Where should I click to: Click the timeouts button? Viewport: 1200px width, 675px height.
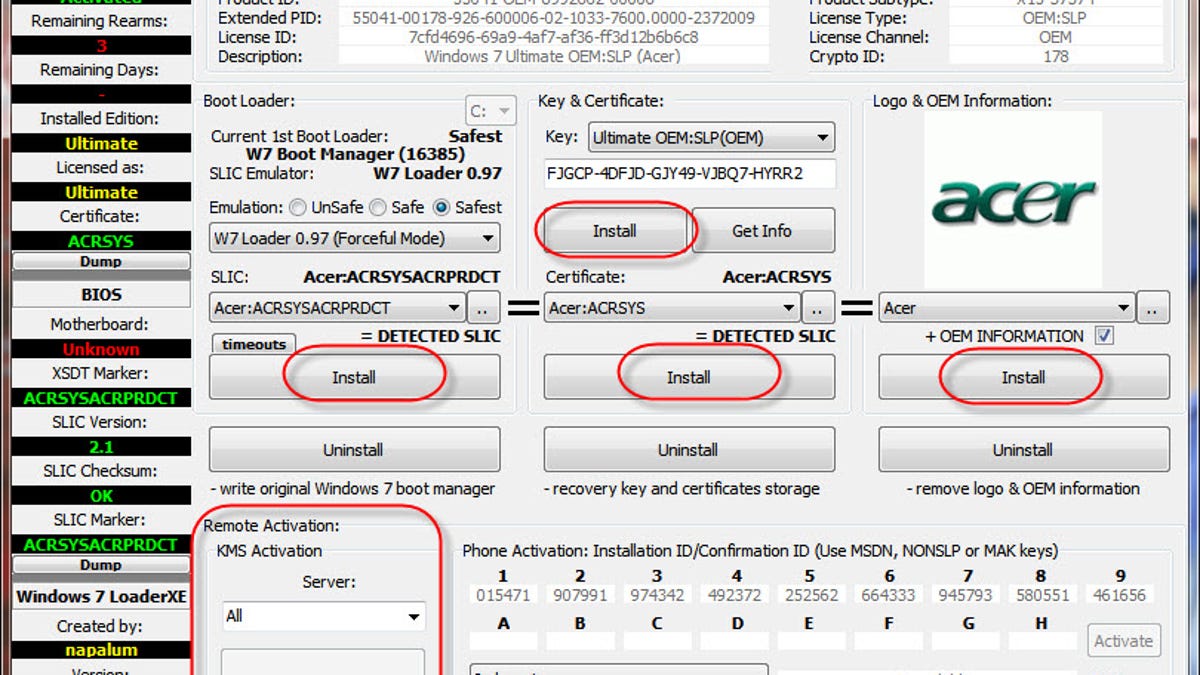pos(254,344)
